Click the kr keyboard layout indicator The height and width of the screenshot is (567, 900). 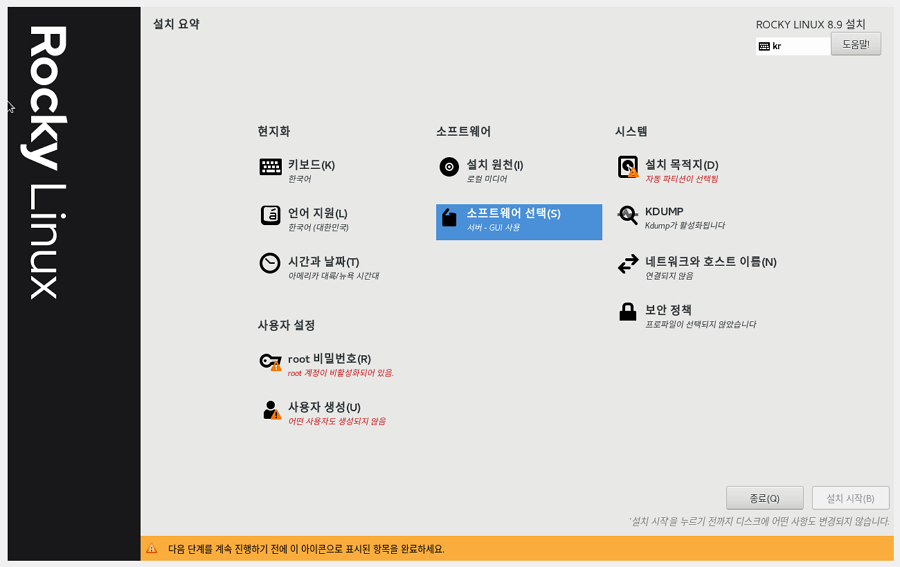pos(793,46)
